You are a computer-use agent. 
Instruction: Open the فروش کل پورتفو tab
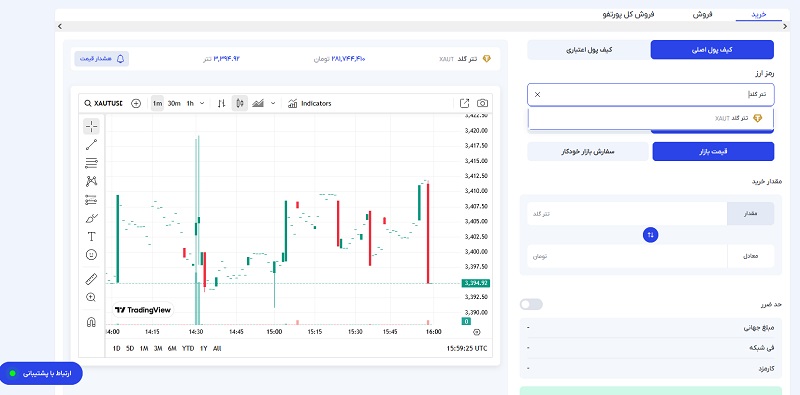tap(628, 14)
